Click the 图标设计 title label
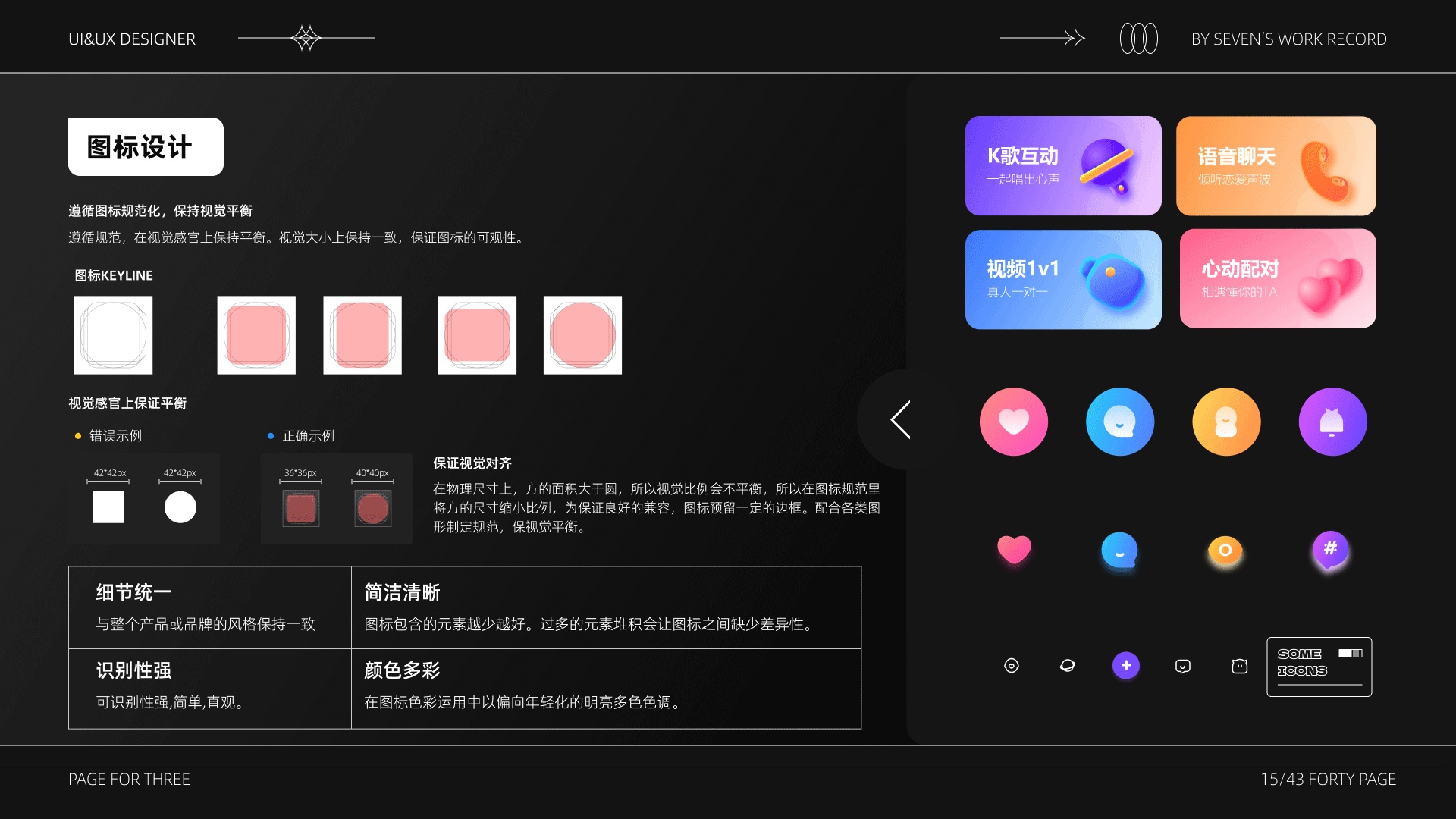Screen dimensions: 1456x819 (146, 146)
